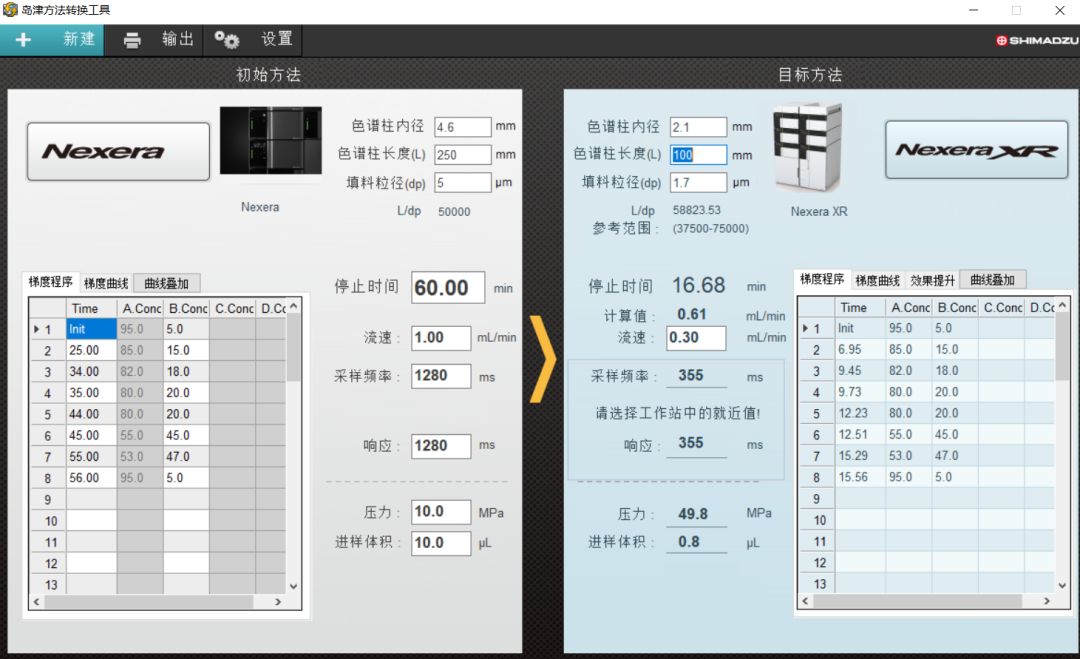
Task: Click the initial column inner diameter 4.6 field
Action: [462, 127]
